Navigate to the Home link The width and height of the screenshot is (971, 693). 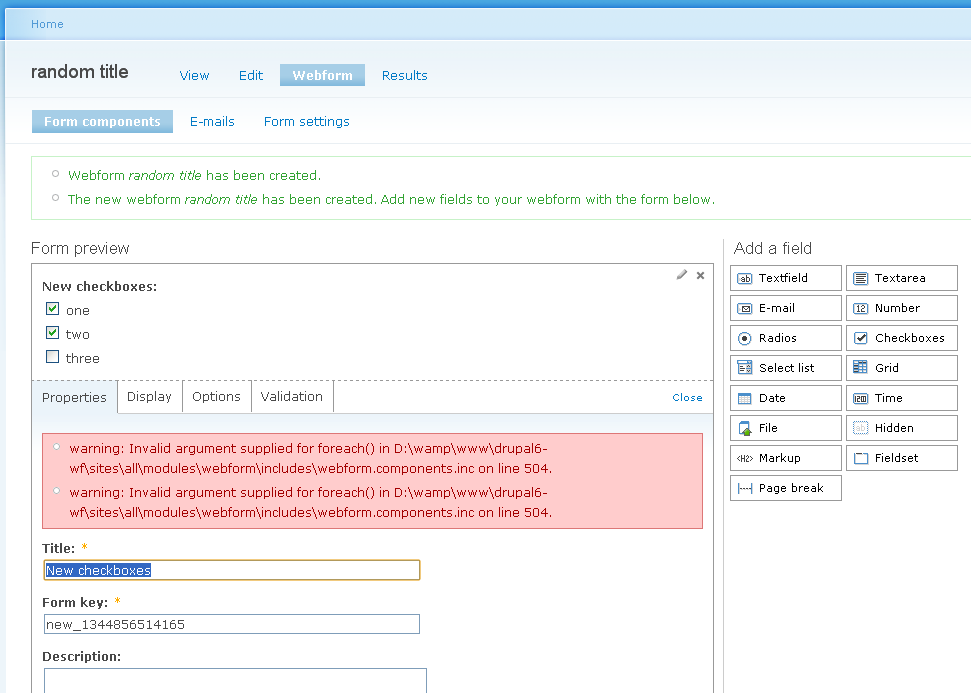[x=47, y=24]
